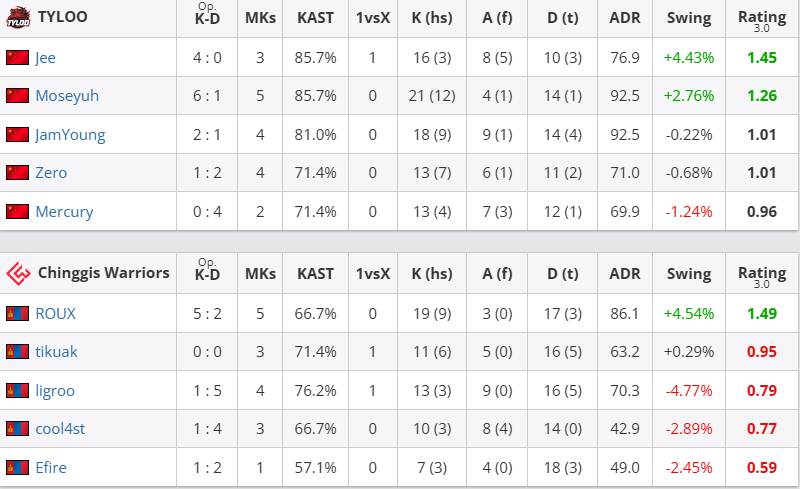The height and width of the screenshot is (489, 800).
Task: Sort TYLOO table by ADR header
Action: click(625, 18)
